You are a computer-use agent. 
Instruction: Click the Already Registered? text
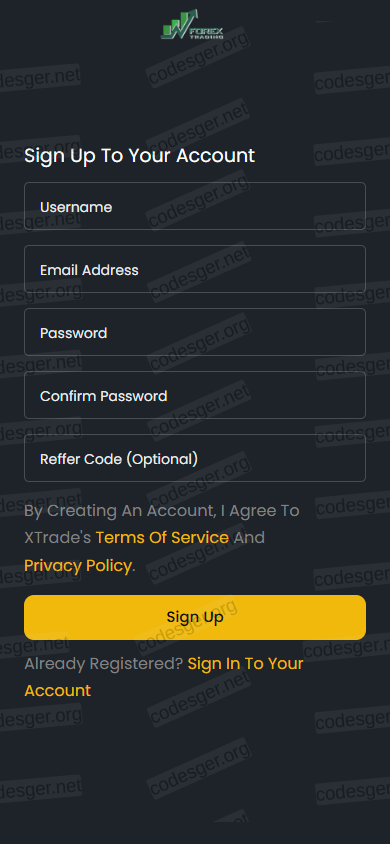click(x=104, y=663)
